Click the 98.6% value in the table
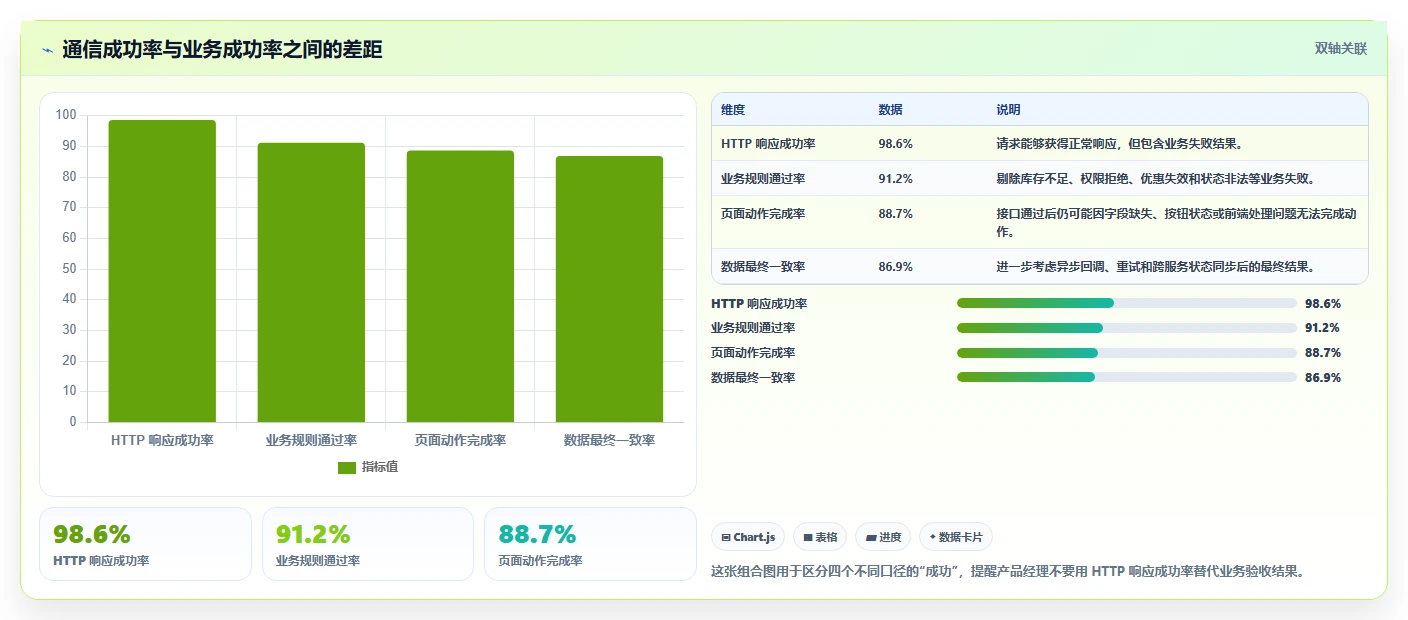The height and width of the screenshot is (620, 1408). click(x=895, y=144)
